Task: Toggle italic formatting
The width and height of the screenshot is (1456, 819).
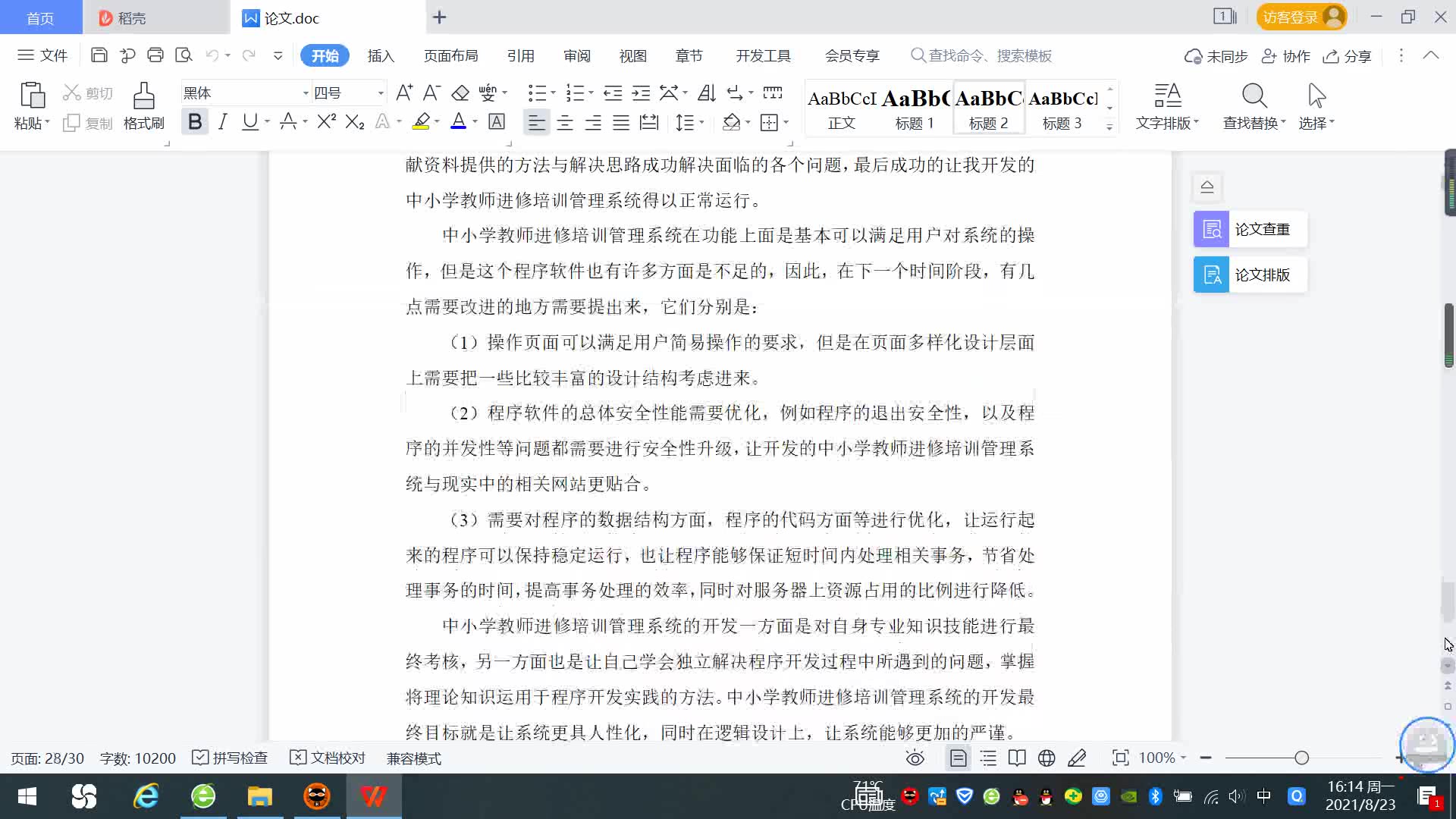Action: click(x=222, y=122)
